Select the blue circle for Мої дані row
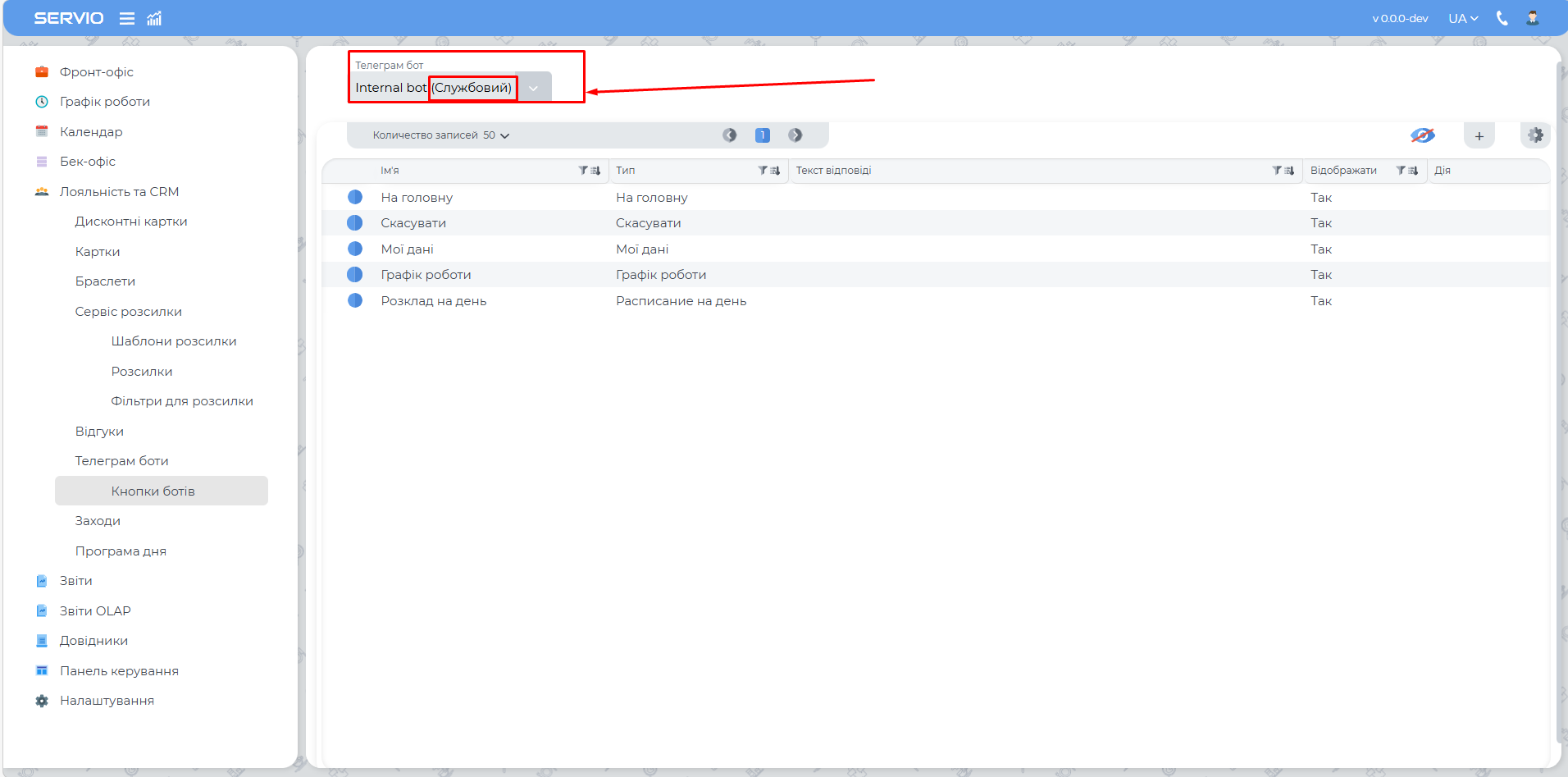 tap(355, 249)
